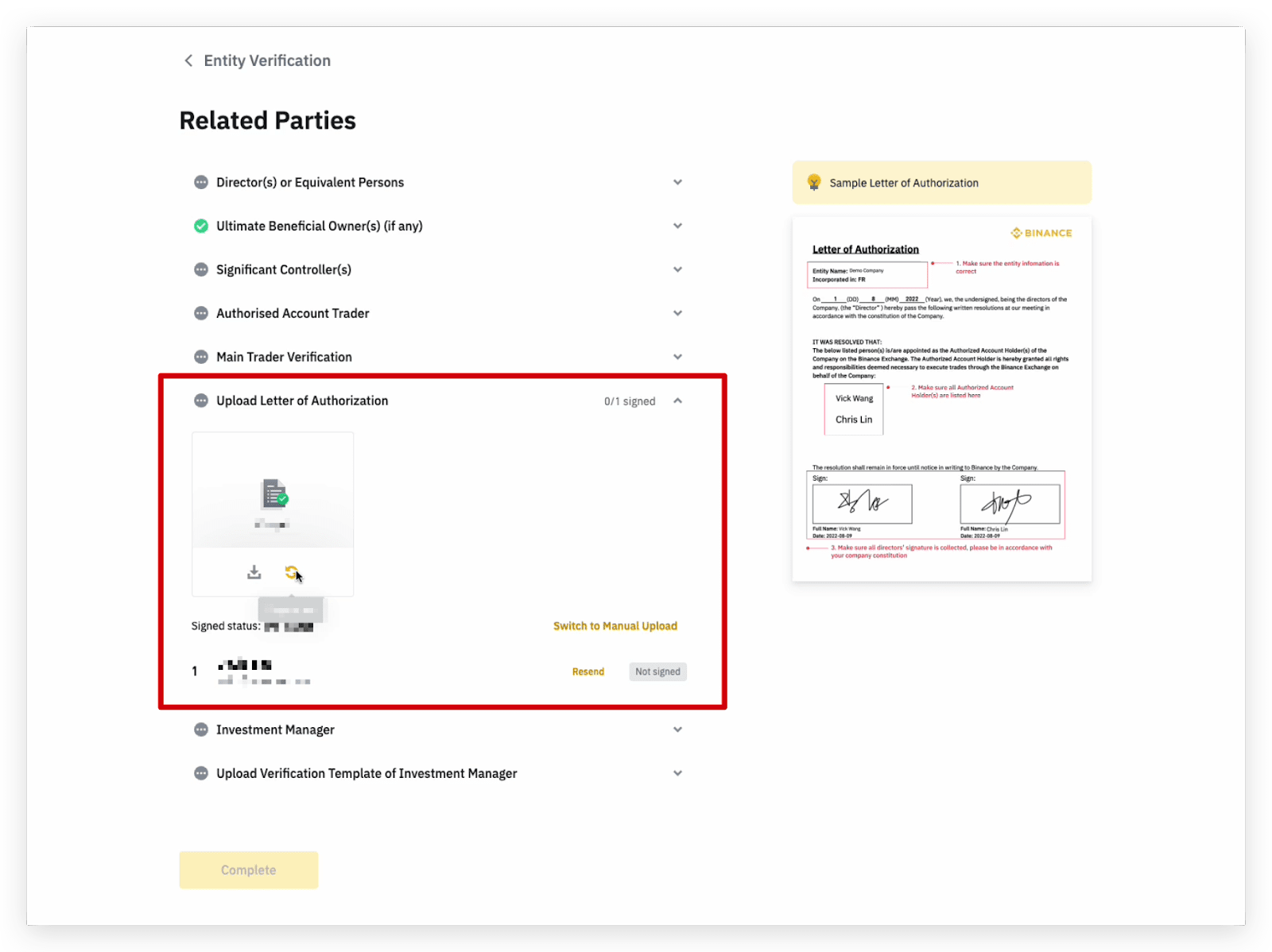Click the Binance logo on sample letter
The image size is (1272, 952).
1041,233
